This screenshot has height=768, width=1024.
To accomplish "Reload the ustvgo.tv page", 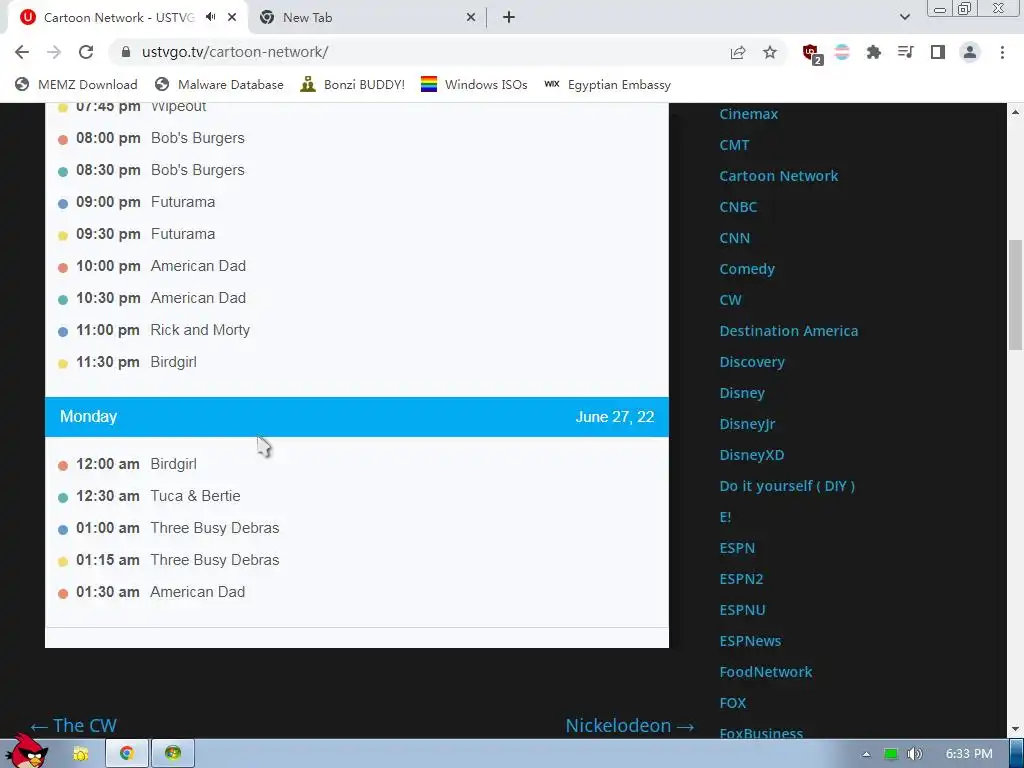I will pos(86,52).
